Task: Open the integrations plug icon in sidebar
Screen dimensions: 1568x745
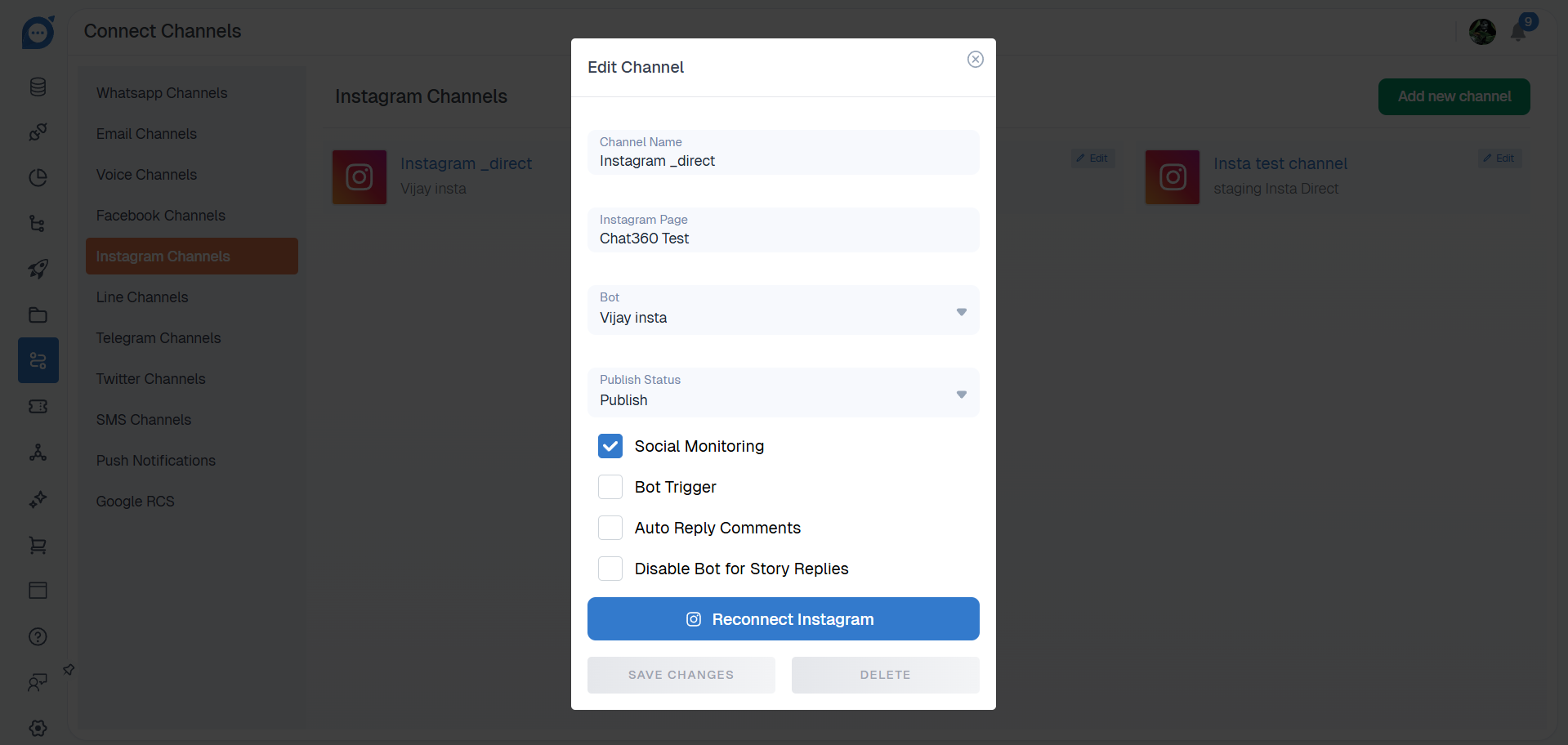Action: (38, 132)
